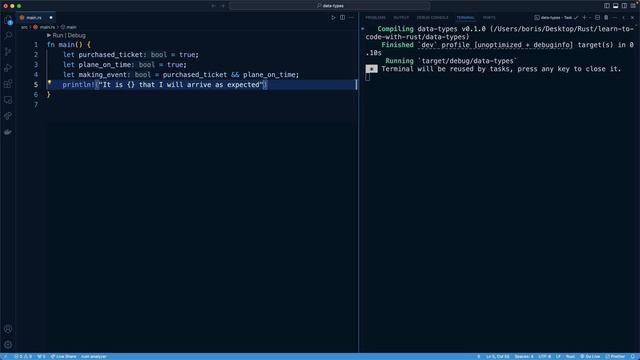Click the plane_on_time variable on line 3
Image resolution: width=640 pixels, height=360 pixels.
pos(104,64)
